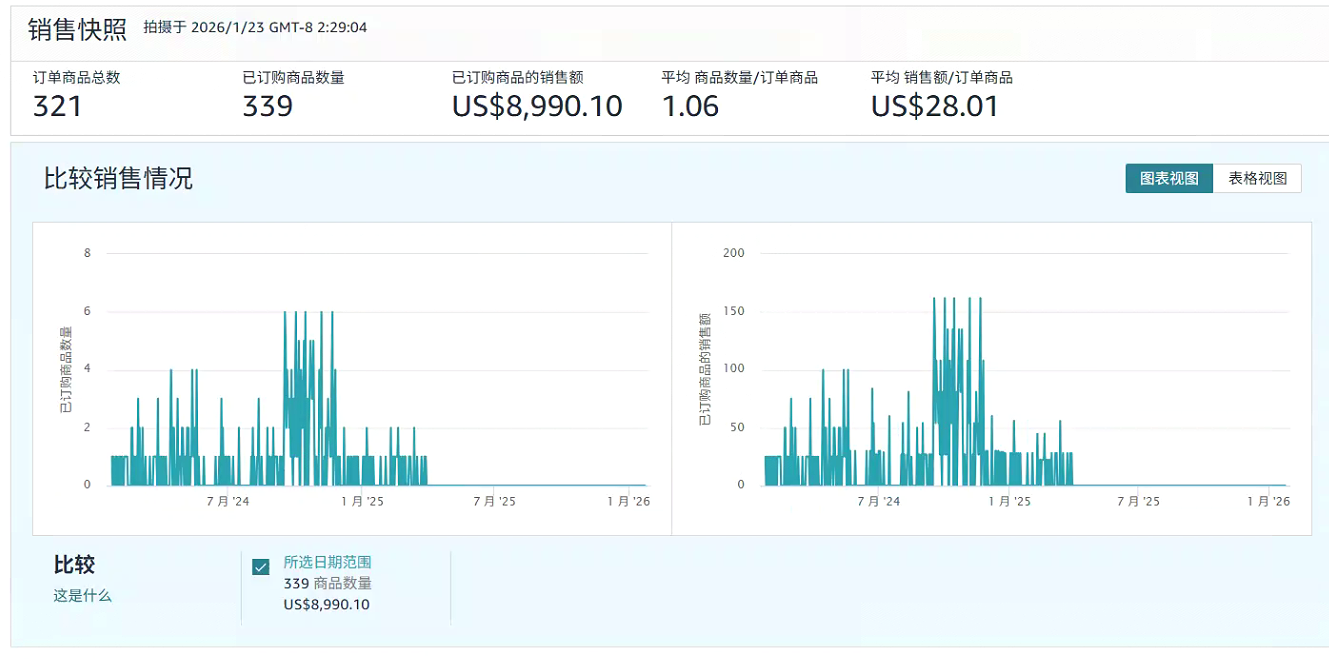
Task: Click 1月 '25 on the units chart axis
Action: pos(361,501)
